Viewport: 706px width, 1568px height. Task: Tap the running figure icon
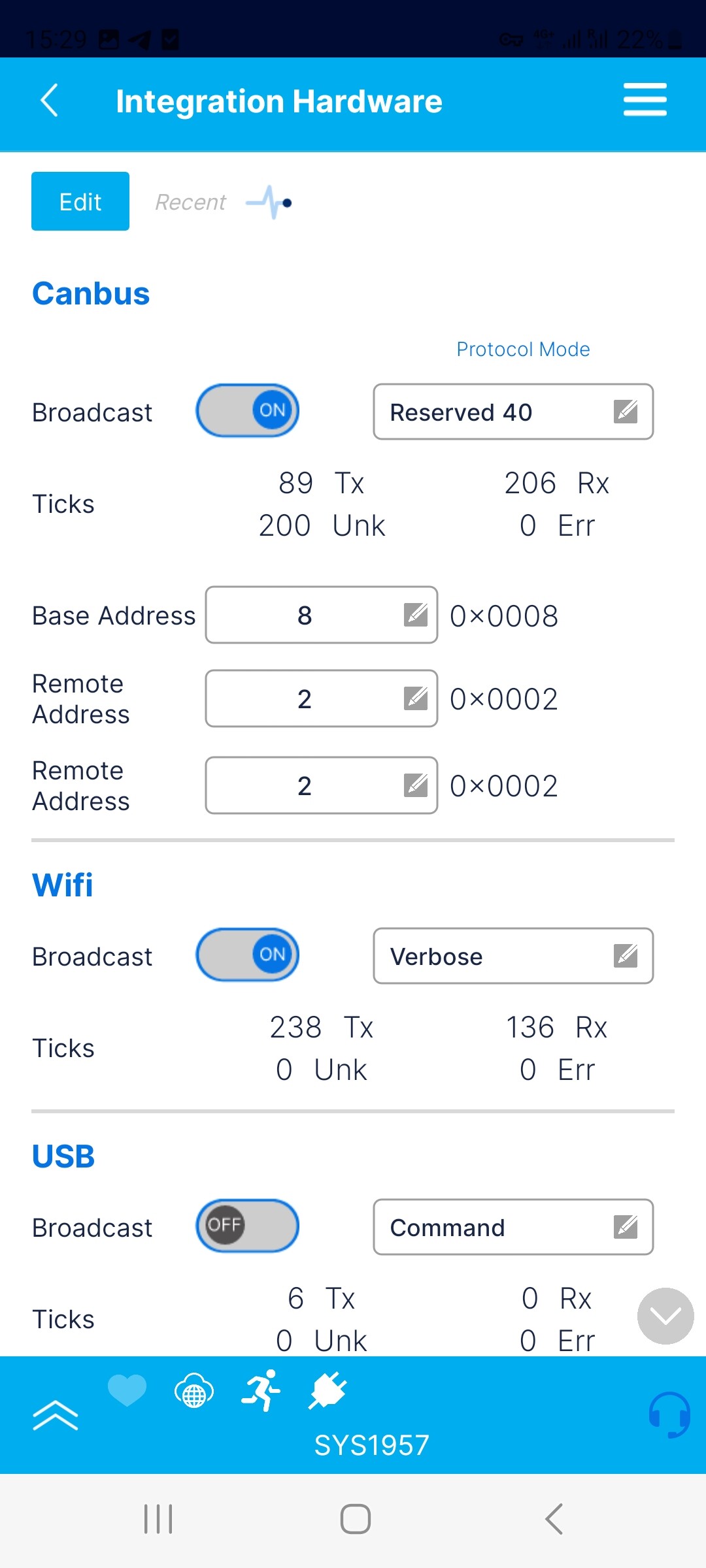(x=261, y=1390)
